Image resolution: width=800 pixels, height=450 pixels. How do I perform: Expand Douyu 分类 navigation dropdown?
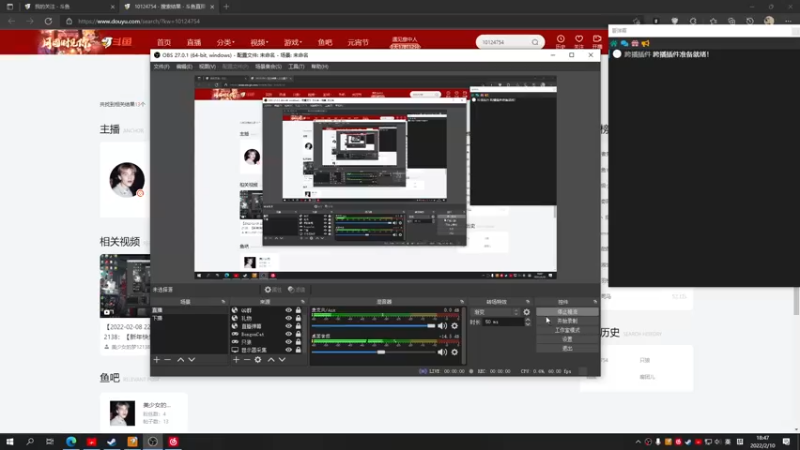(225, 42)
